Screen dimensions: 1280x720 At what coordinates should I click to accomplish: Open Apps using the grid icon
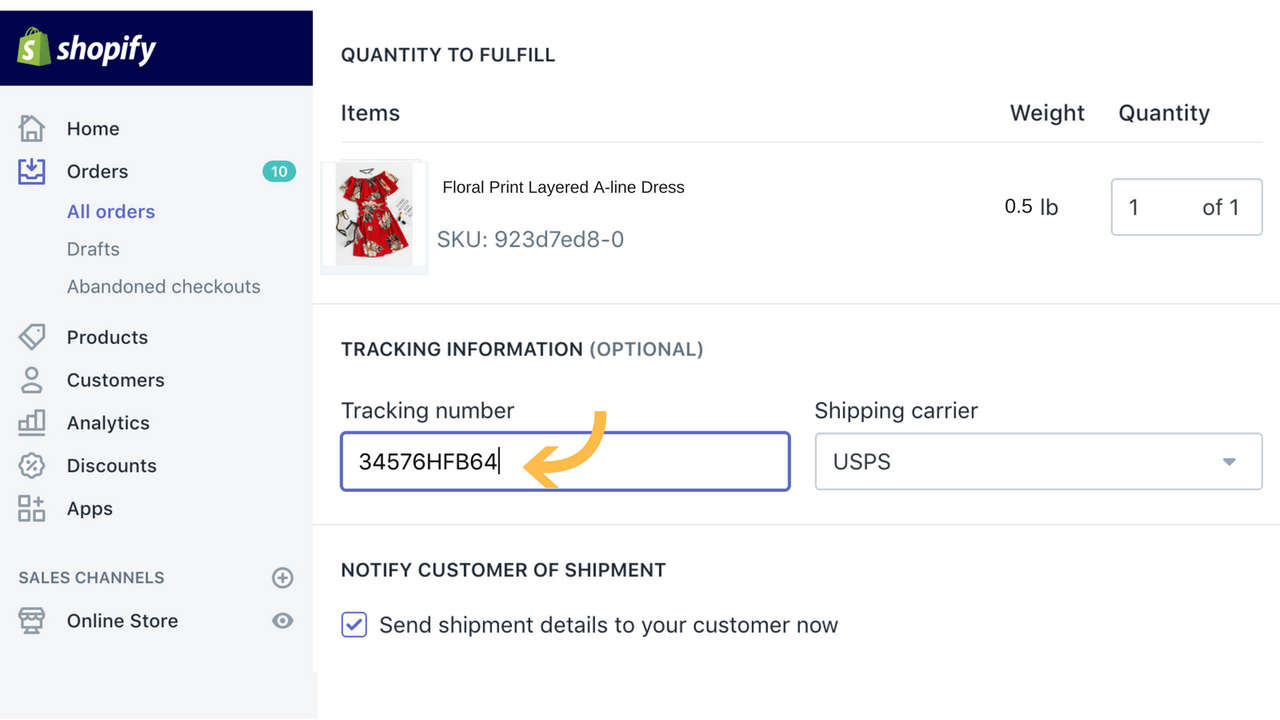[x=30, y=508]
